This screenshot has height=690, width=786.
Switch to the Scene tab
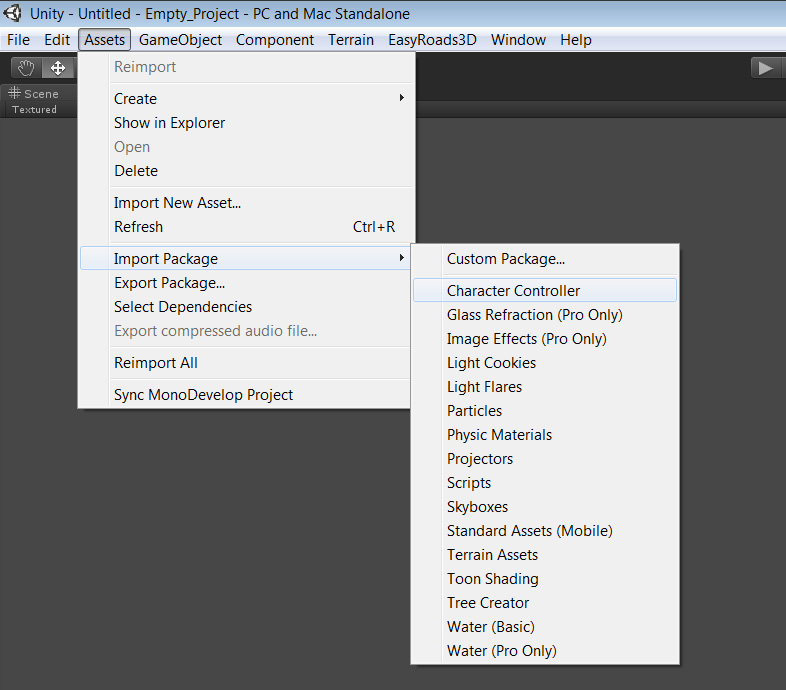tap(33, 93)
